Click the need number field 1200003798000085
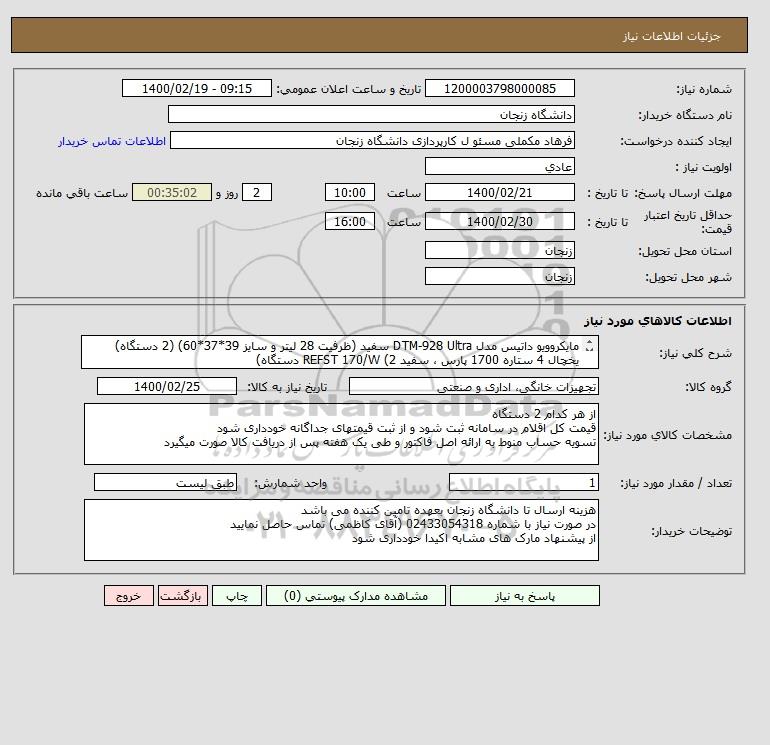The height and width of the screenshot is (745, 770). [499, 89]
